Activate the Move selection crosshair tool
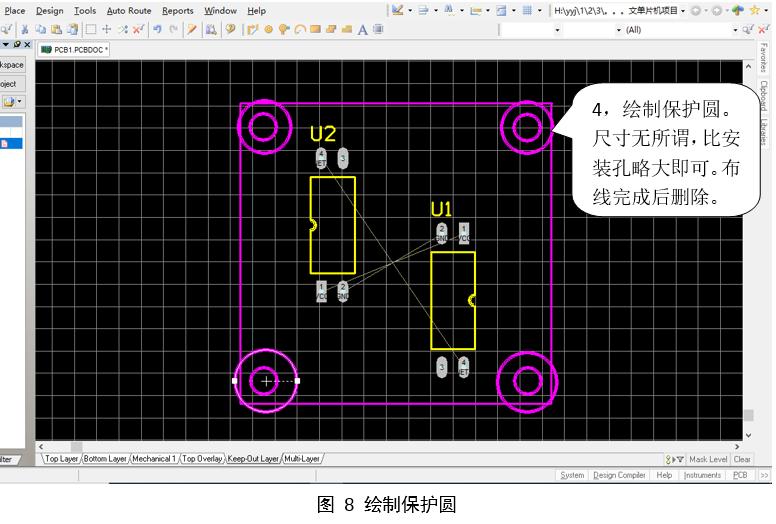 (106, 29)
